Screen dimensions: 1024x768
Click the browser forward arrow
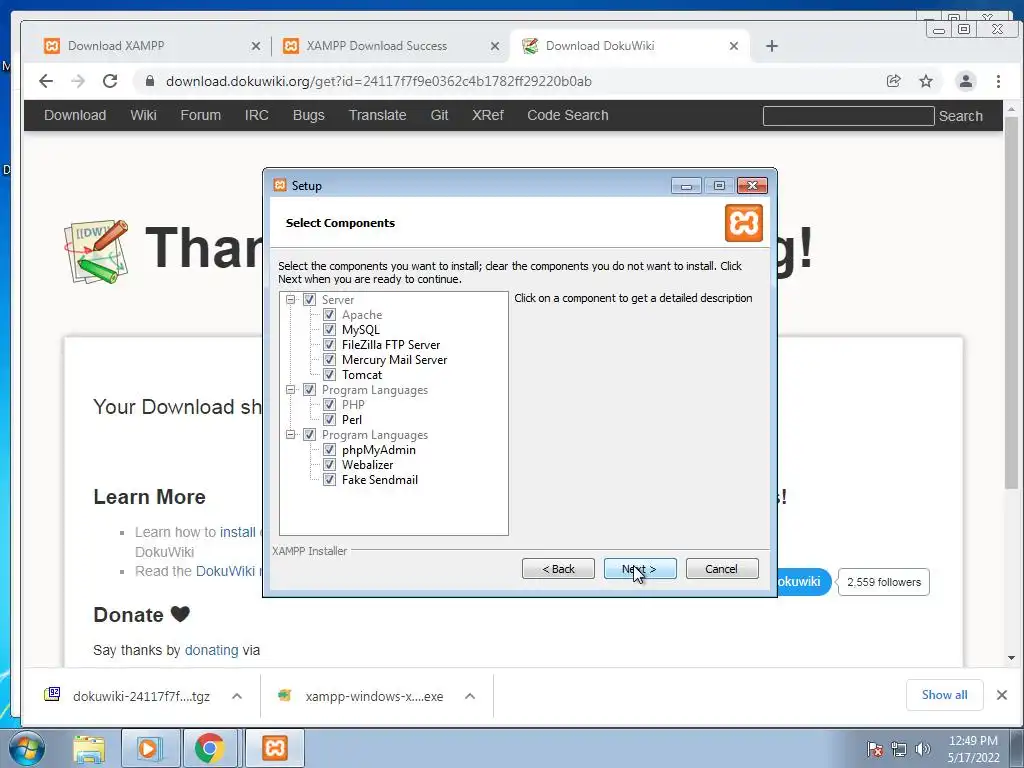coord(78,81)
